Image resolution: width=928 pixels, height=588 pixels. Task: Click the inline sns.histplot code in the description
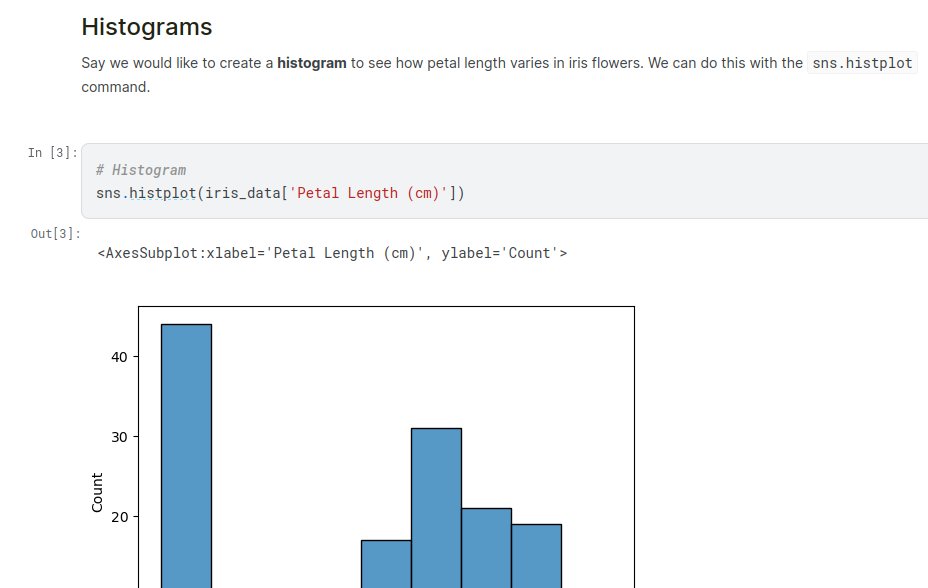click(862, 63)
